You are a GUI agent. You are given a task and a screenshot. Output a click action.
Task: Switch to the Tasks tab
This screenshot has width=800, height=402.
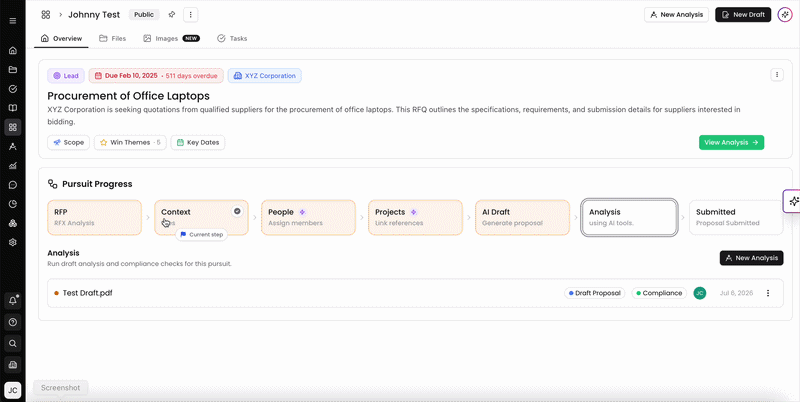[232, 38]
